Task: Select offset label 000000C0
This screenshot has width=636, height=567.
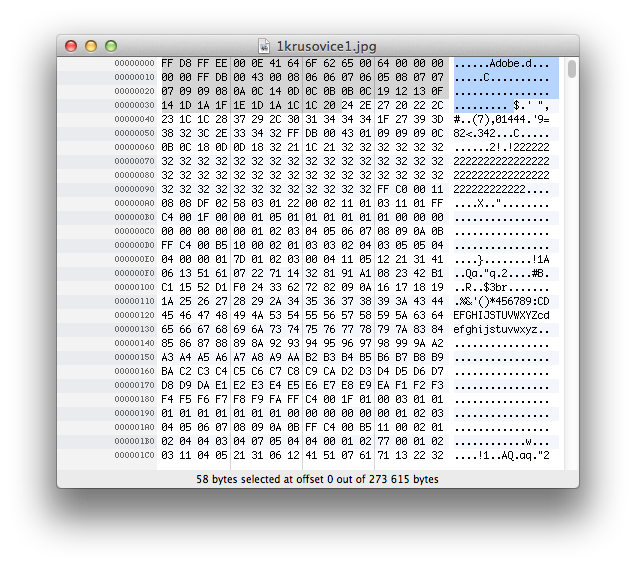Action: click(134, 231)
